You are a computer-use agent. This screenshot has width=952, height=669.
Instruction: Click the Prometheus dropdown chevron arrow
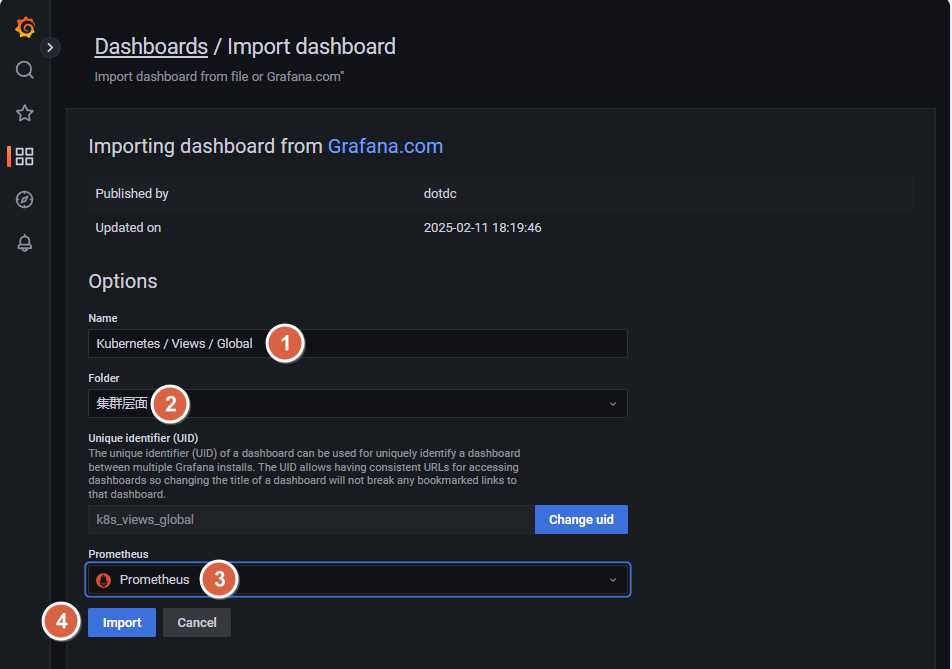(613, 580)
